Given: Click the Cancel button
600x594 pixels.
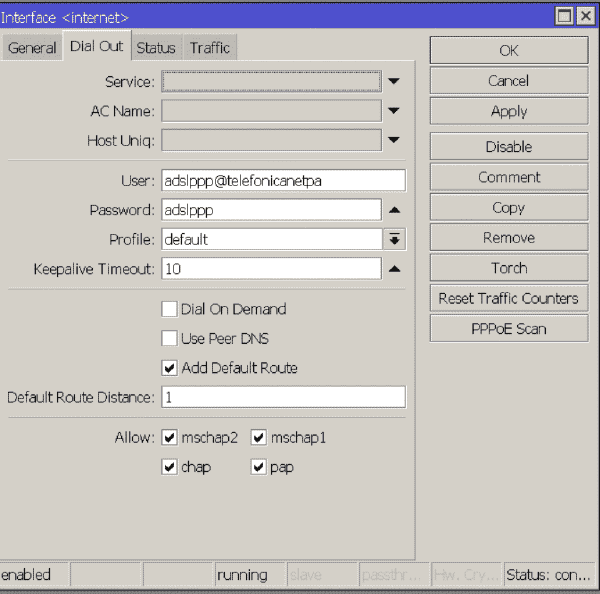Looking at the screenshot, I should (509, 81).
